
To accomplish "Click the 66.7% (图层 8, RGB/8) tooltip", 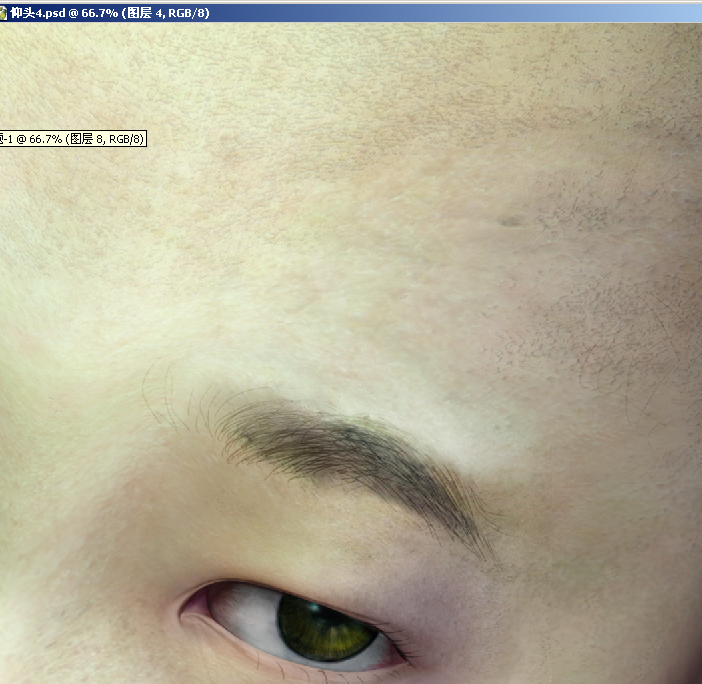I will pyautogui.click(x=73, y=139).
